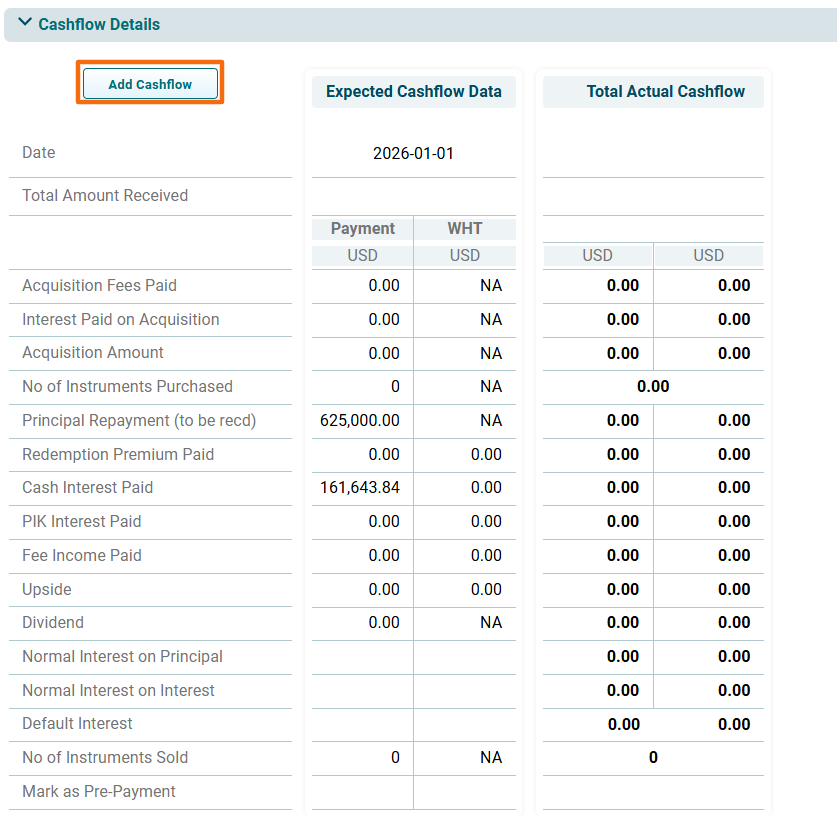Viewport: 837px width, 816px height.
Task: Select the No of Instruments Sold label
Action: tap(105, 758)
